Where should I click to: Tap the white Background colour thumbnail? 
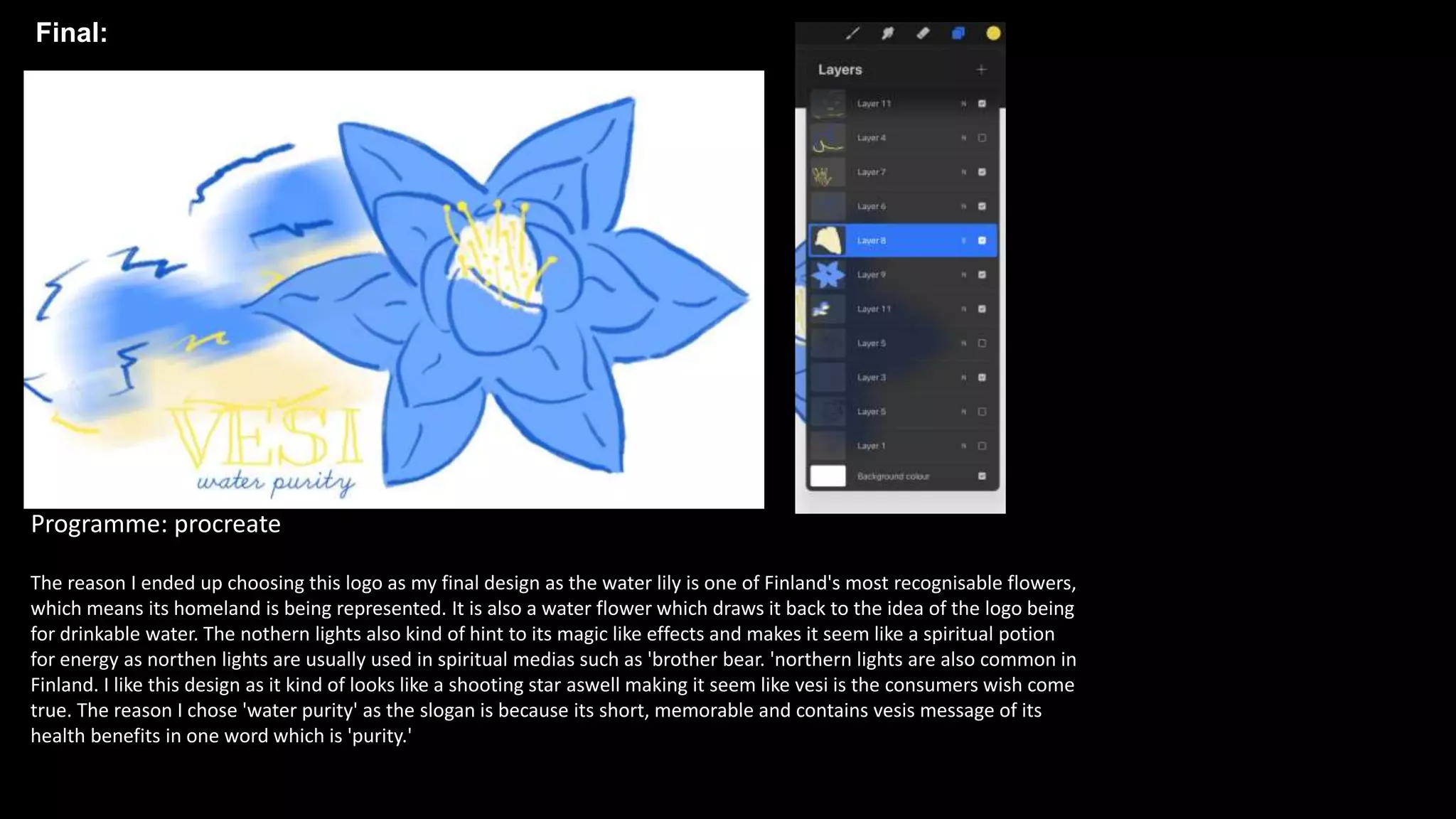click(828, 476)
